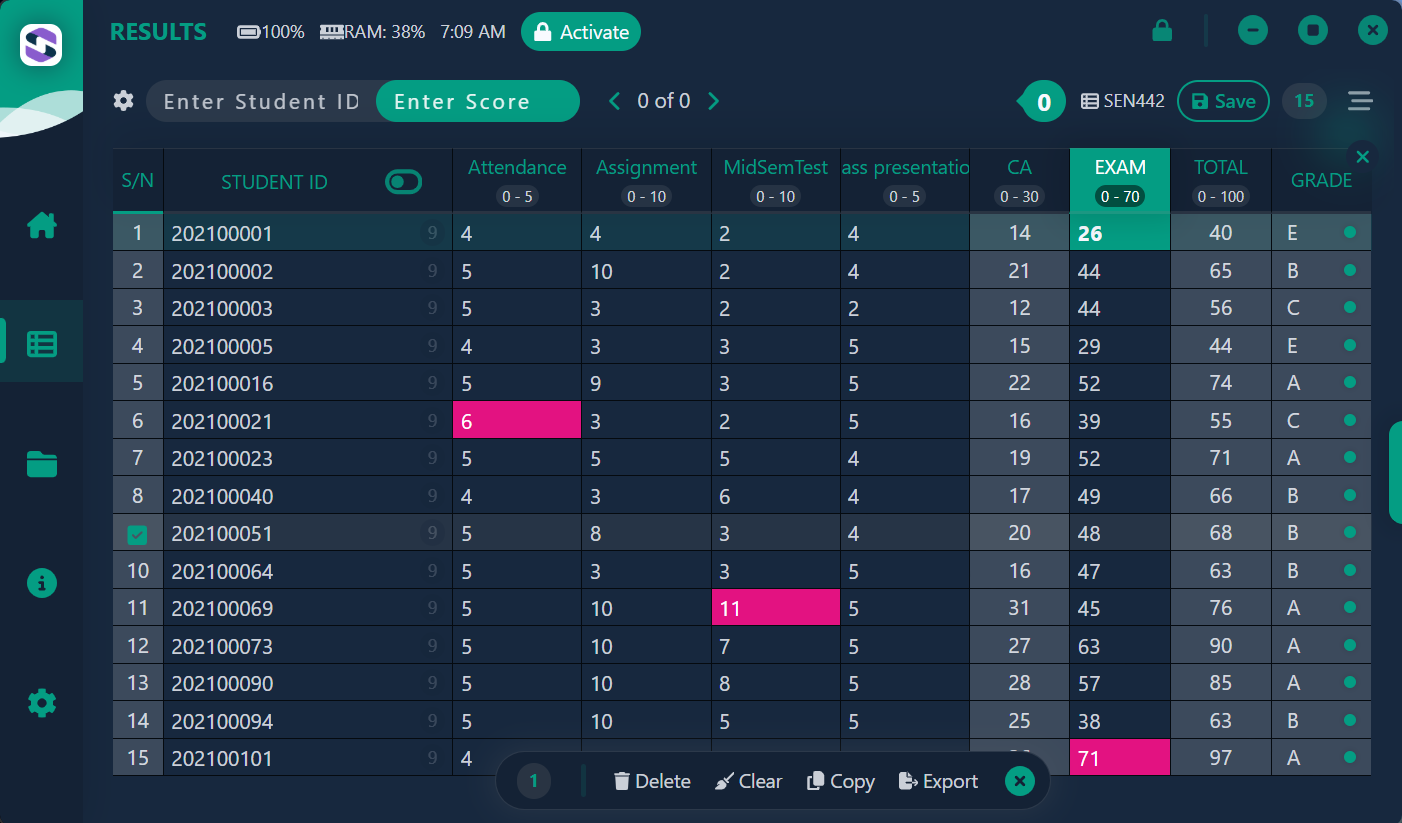Open the SEN442 course selector
This screenshot has height=823, width=1402.
(1123, 101)
